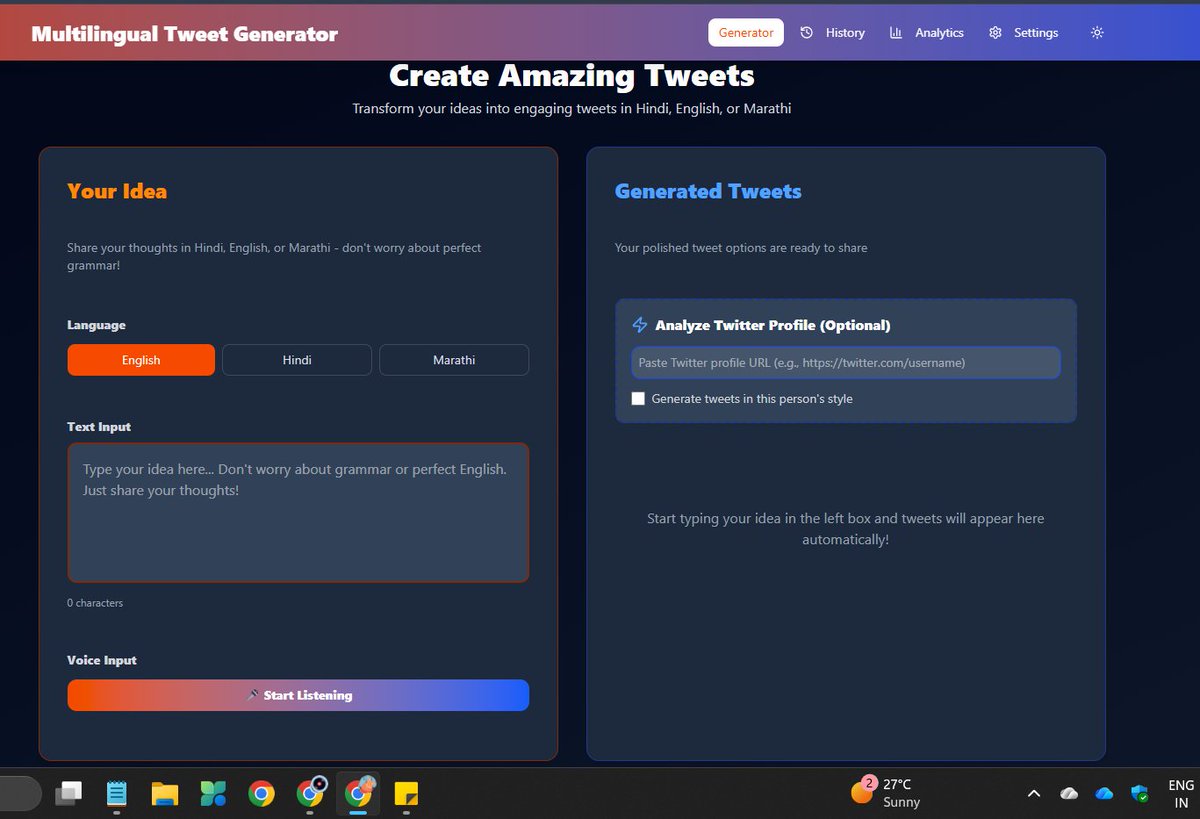Click the microphone icon on Start Listening
Viewport: 1200px width, 819px height.
(253, 695)
